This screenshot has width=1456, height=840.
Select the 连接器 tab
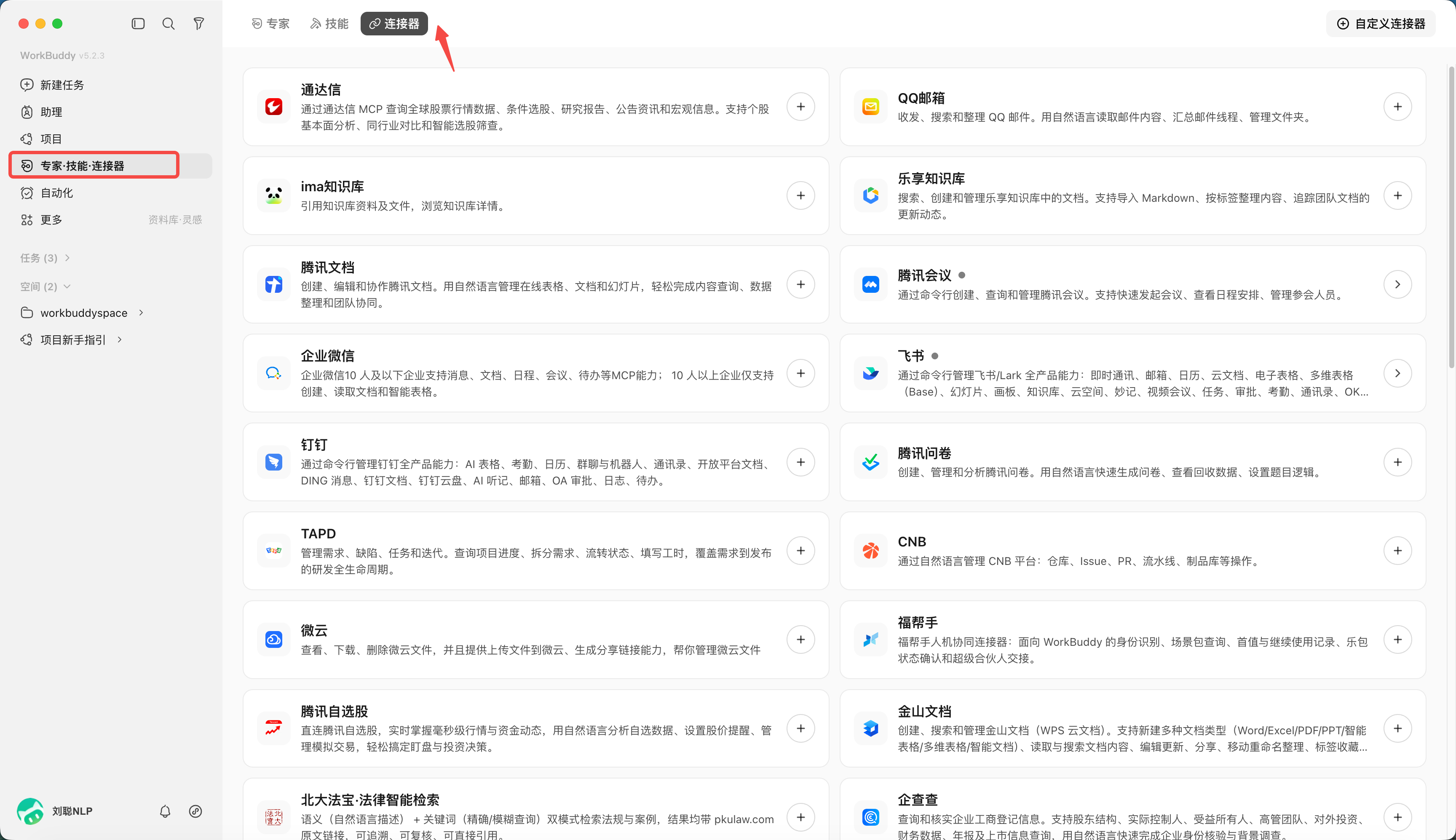click(394, 24)
